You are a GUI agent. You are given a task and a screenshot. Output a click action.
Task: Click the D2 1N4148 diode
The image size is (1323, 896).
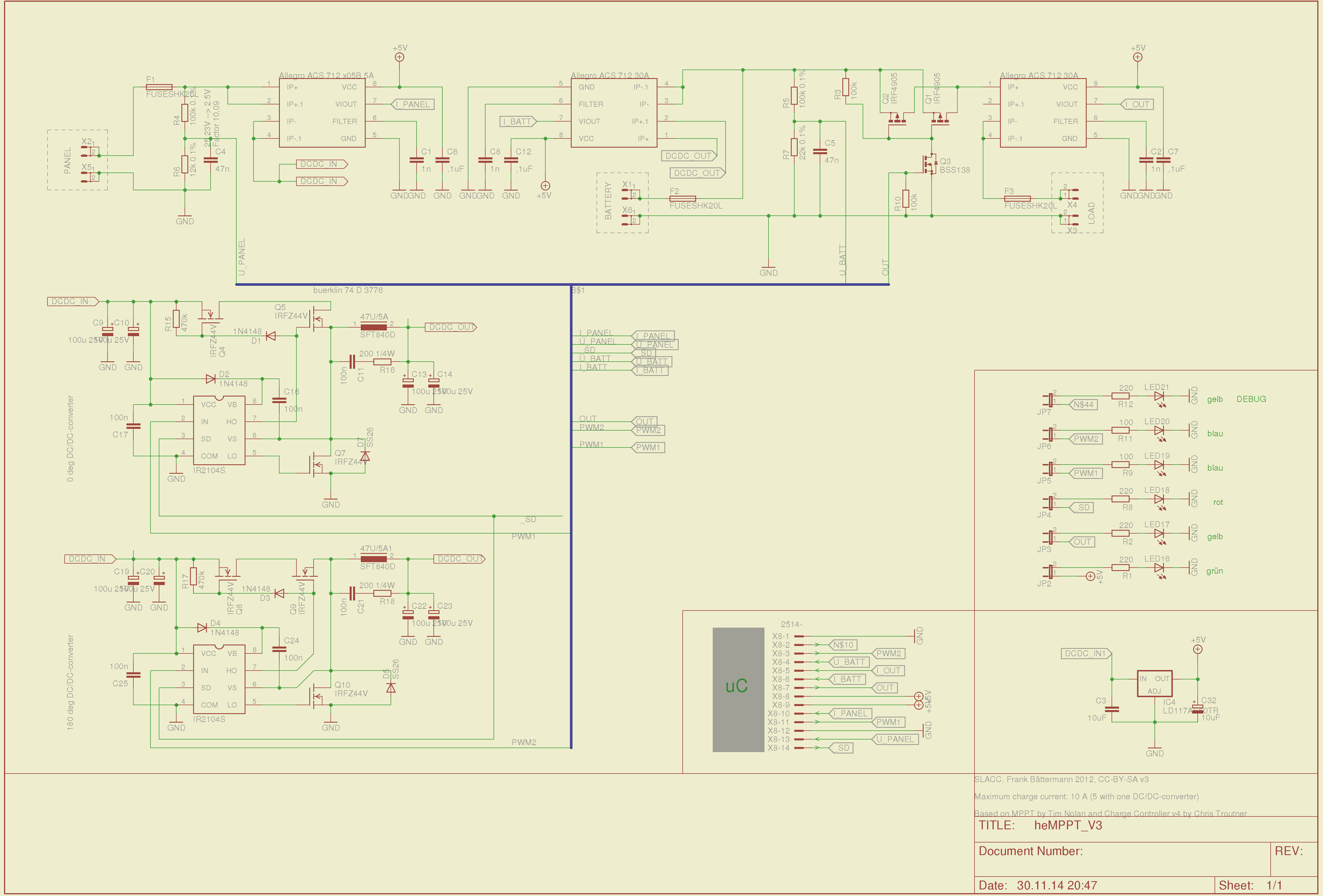[x=211, y=378]
